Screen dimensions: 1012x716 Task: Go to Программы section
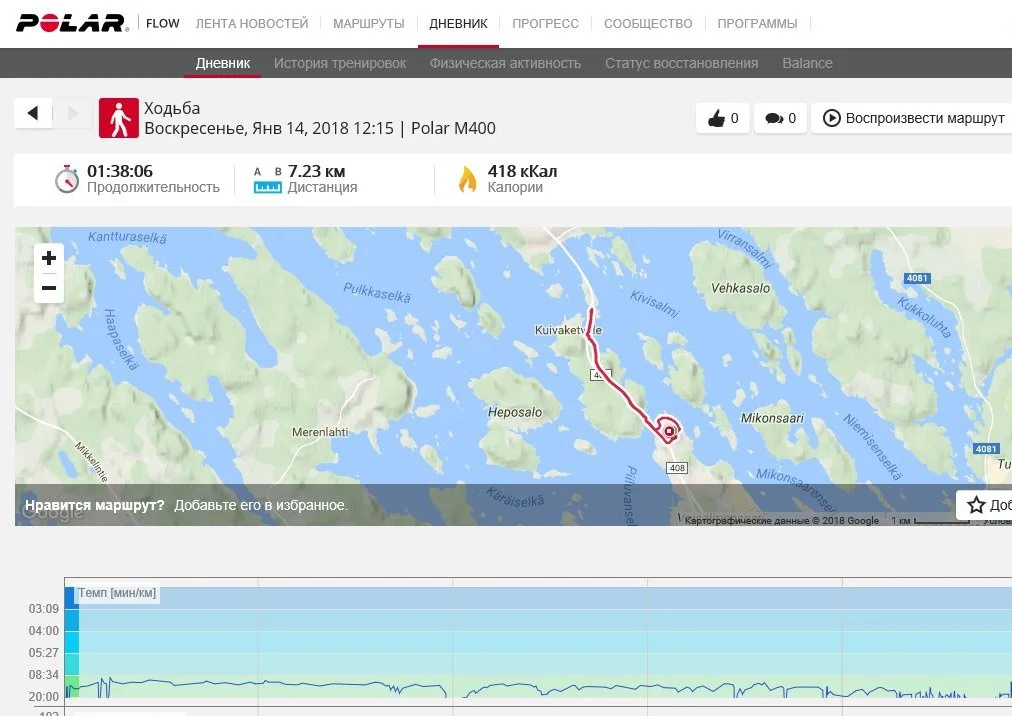coord(757,24)
